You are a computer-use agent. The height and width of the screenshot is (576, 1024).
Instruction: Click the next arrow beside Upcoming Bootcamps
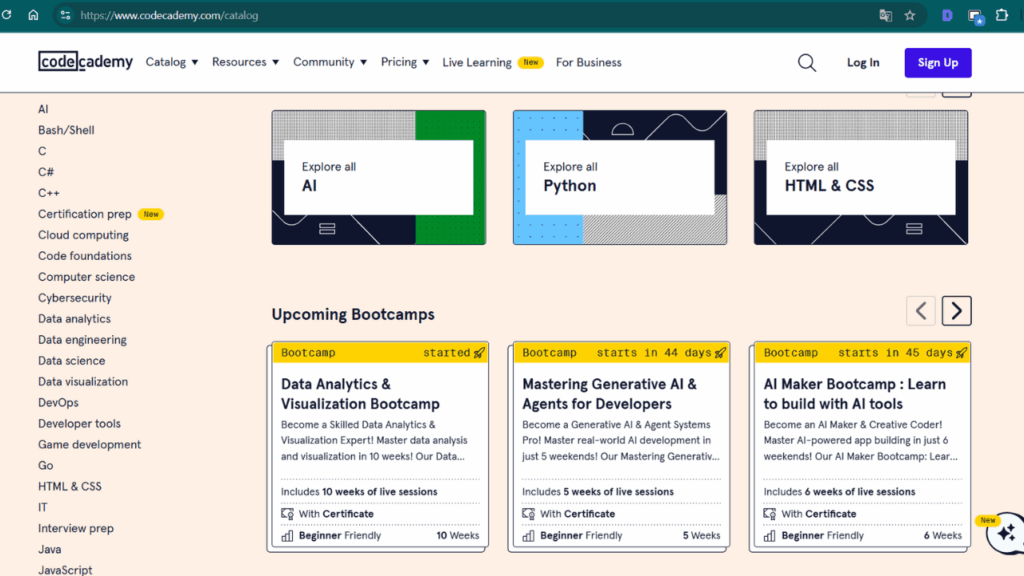point(956,310)
